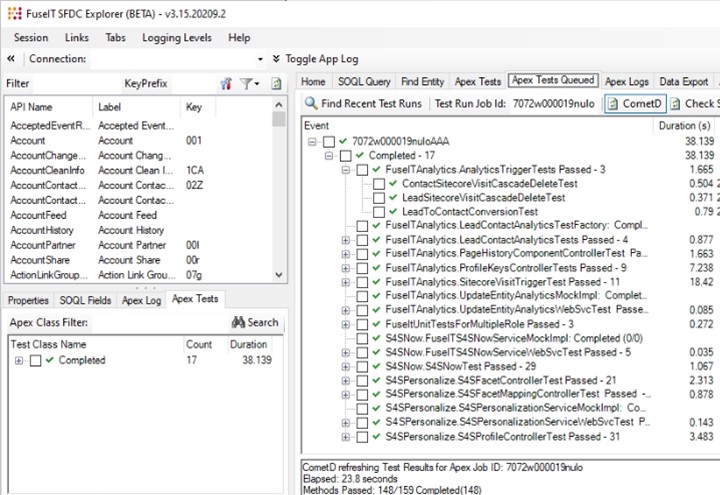Viewport: 720px width, 495px height.
Task: Open the Connection dropdown
Action: [260, 59]
